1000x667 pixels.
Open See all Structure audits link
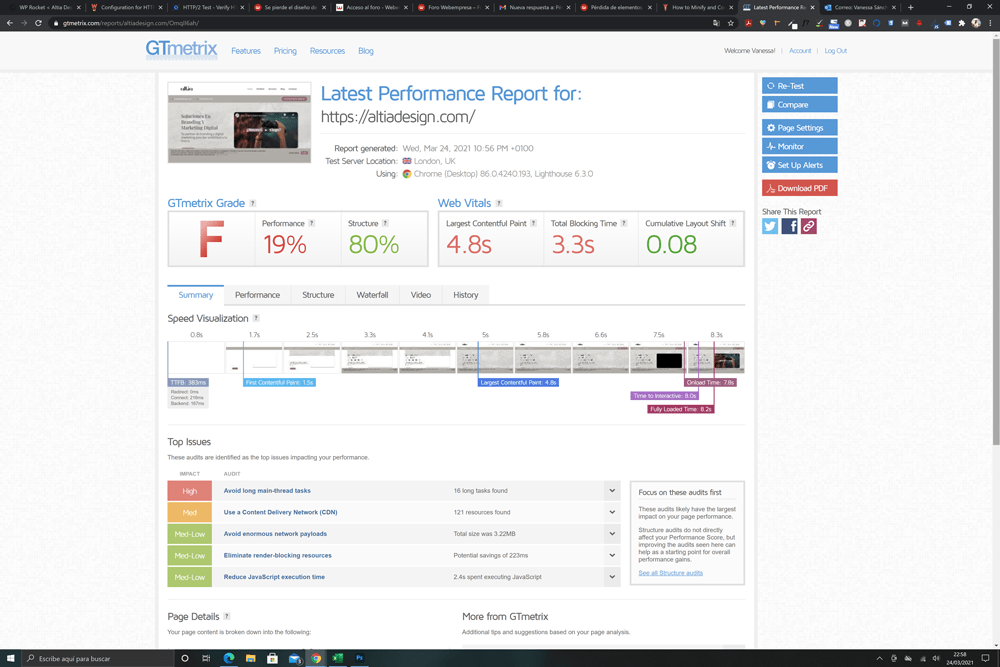coord(670,573)
